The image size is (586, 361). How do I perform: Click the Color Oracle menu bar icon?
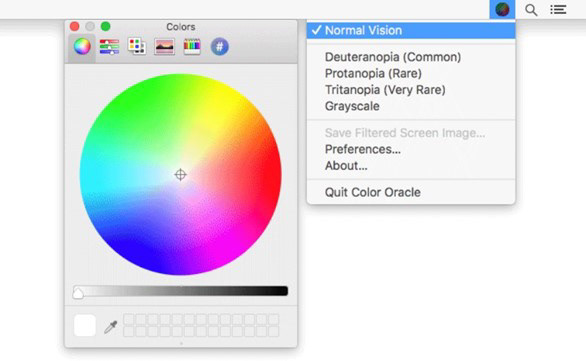tap(502, 9)
